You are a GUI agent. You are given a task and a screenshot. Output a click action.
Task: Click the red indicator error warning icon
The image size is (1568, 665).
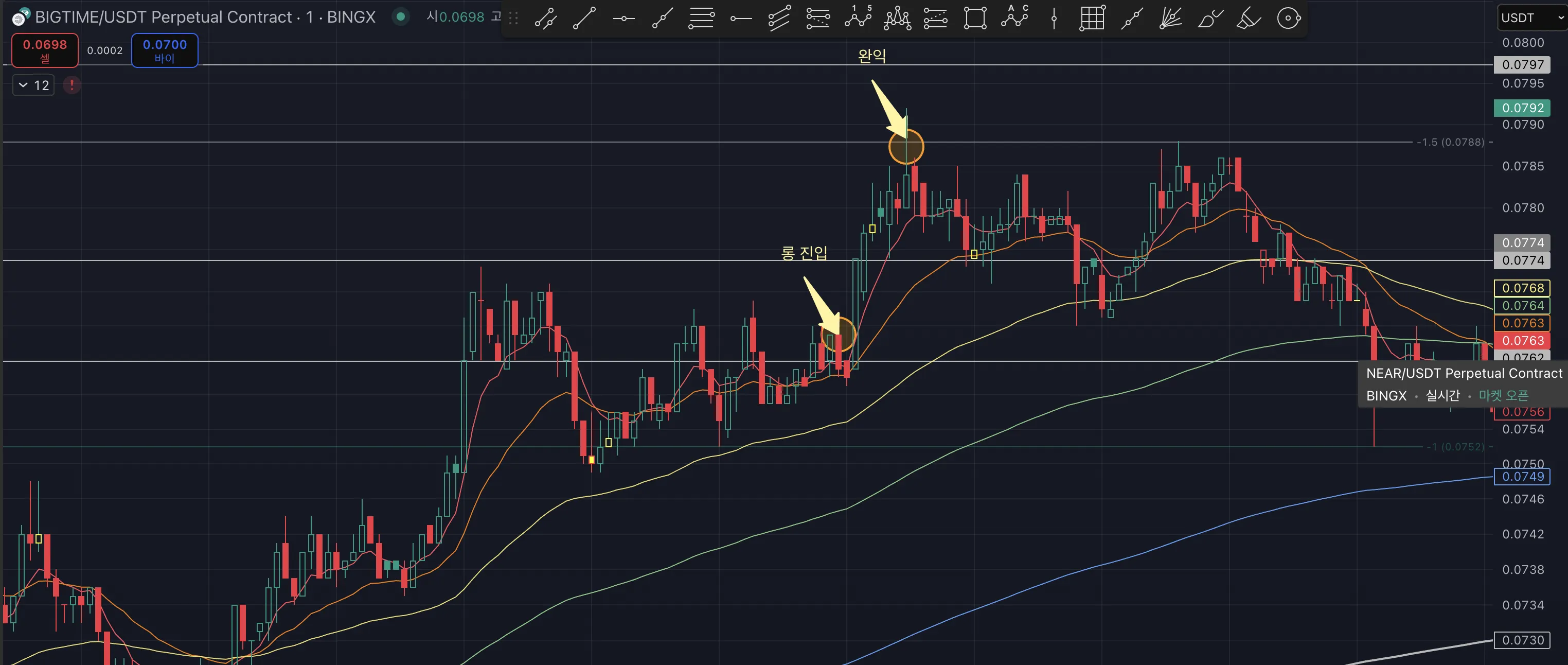pyautogui.click(x=72, y=85)
